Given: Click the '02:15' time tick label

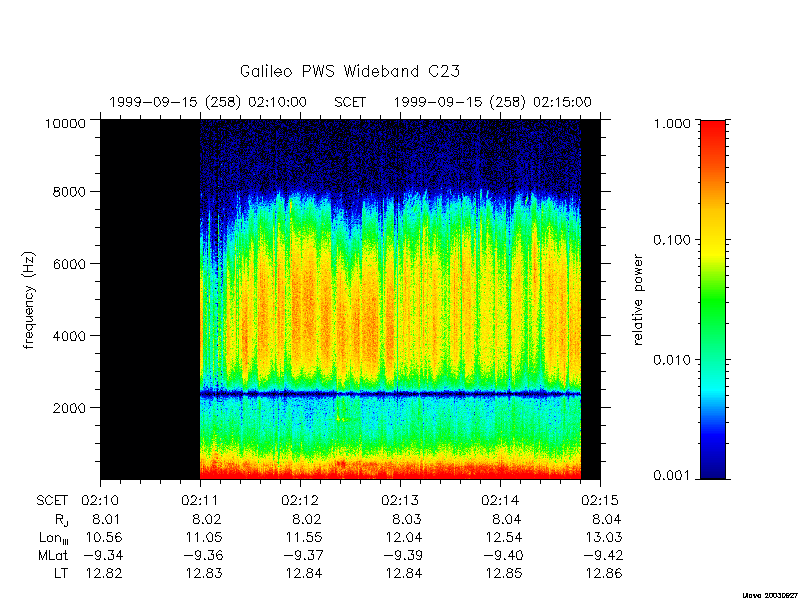Looking at the screenshot, I should point(601,501).
